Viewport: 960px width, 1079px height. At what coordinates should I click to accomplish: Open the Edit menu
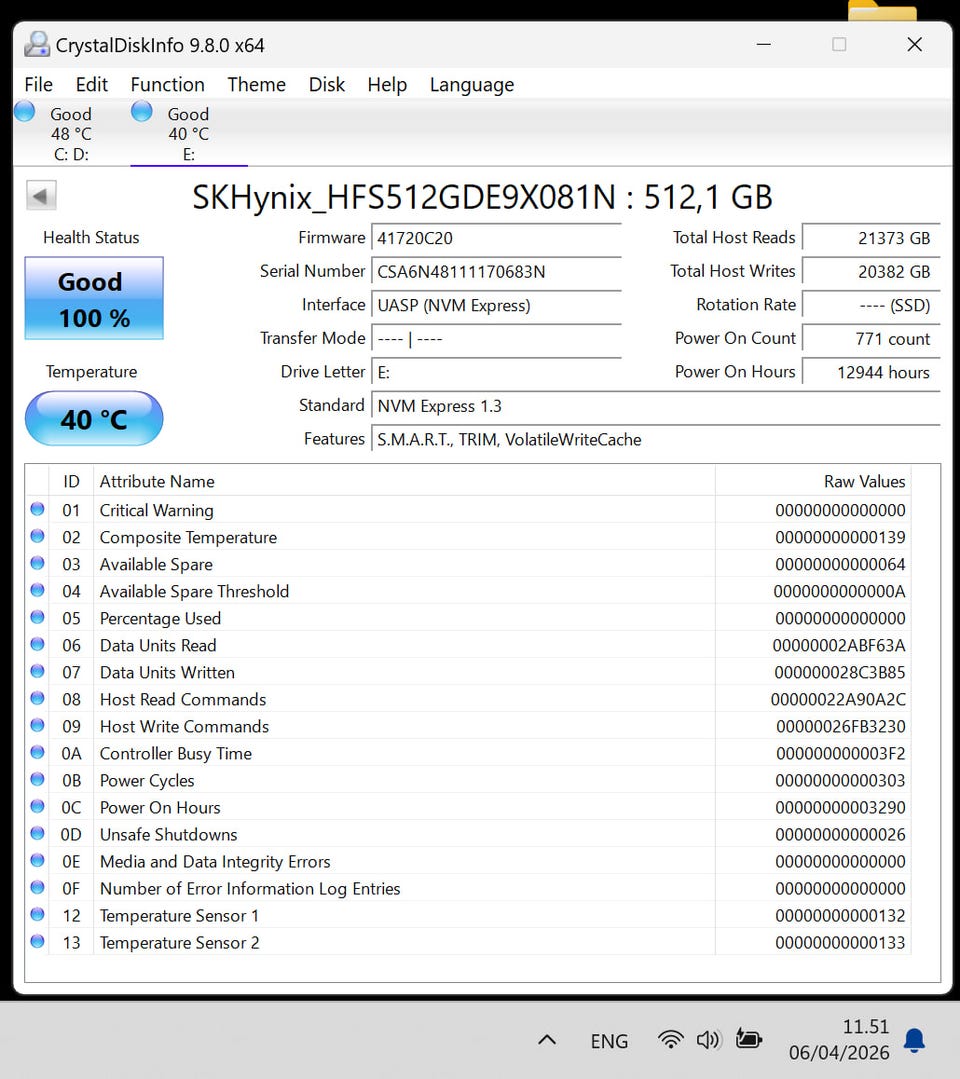pyautogui.click(x=92, y=84)
